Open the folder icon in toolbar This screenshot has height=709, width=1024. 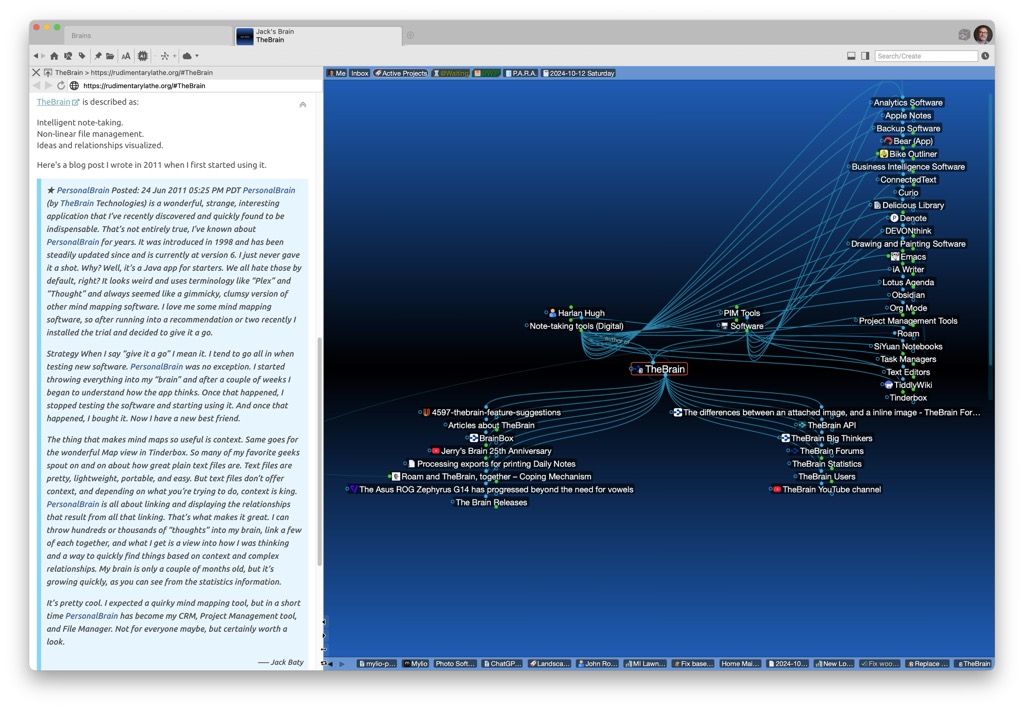tap(110, 56)
